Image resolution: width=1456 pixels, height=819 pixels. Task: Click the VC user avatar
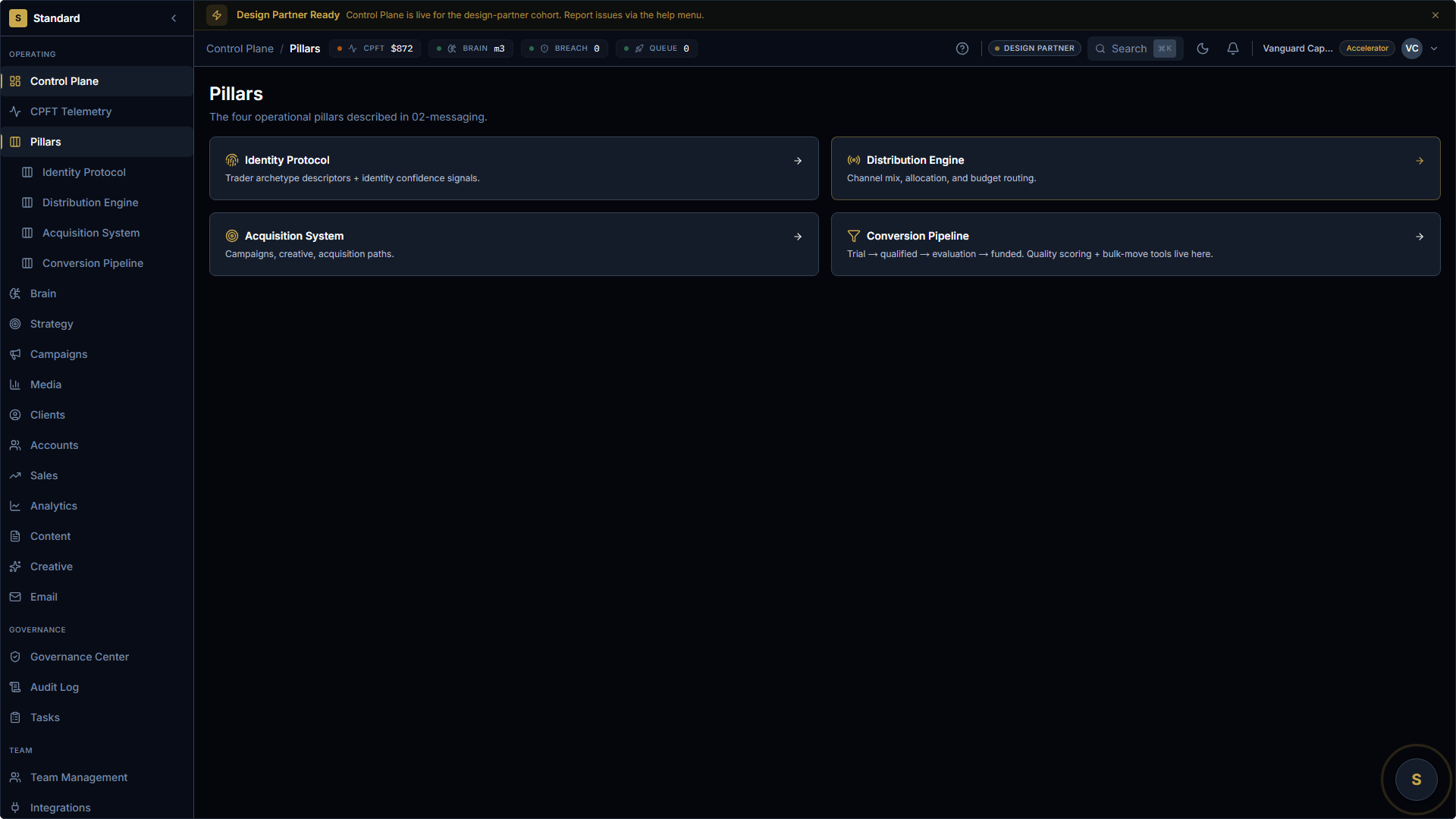[x=1412, y=49]
